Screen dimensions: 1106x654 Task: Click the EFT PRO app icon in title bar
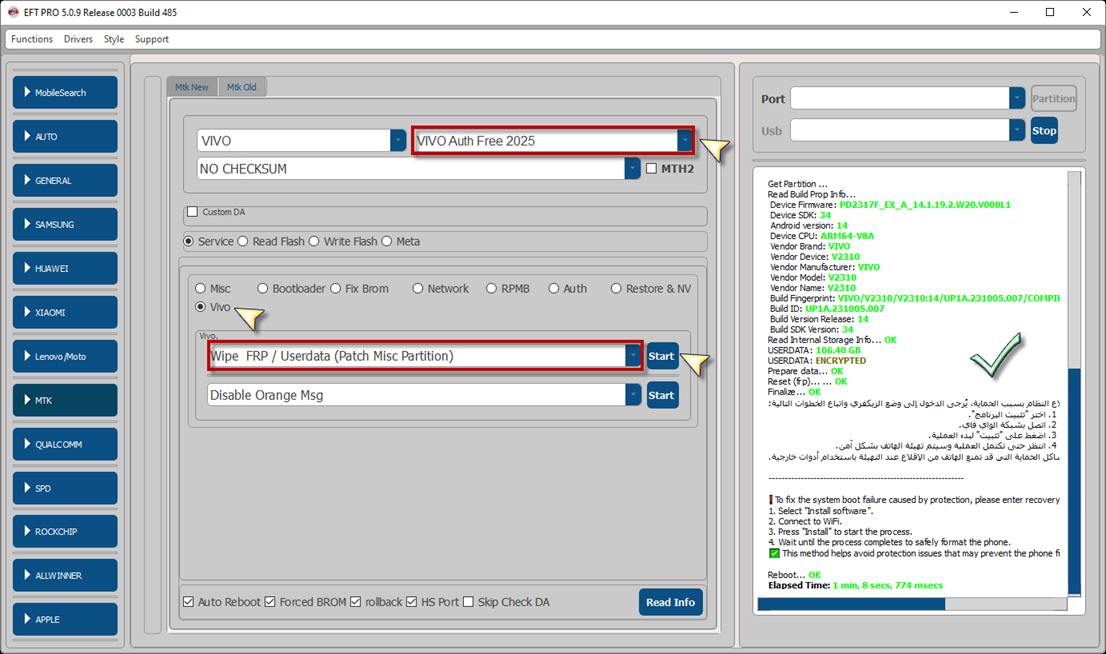point(13,12)
